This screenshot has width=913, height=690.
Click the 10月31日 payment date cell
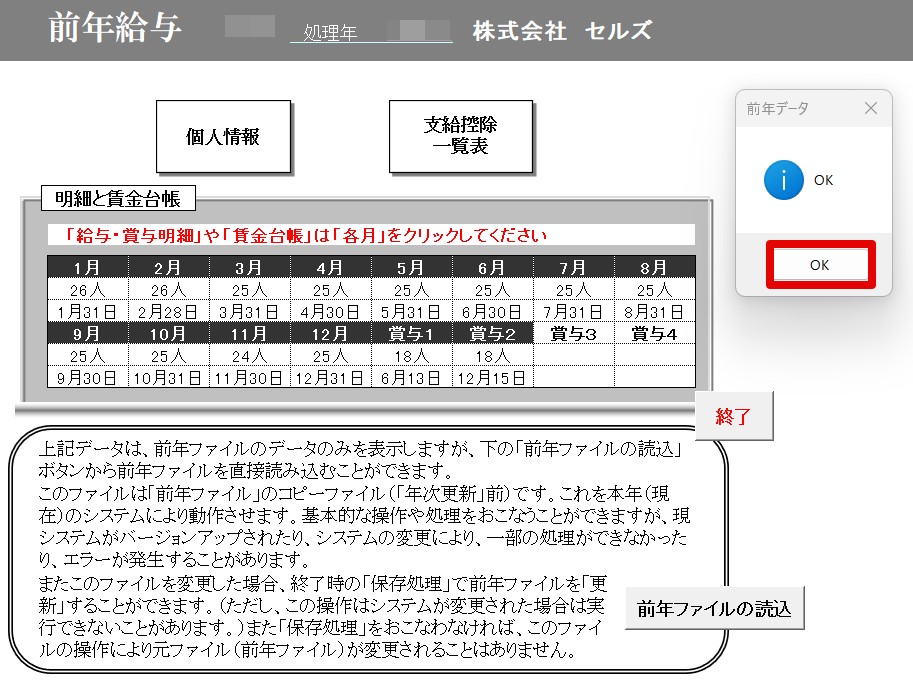(168, 378)
